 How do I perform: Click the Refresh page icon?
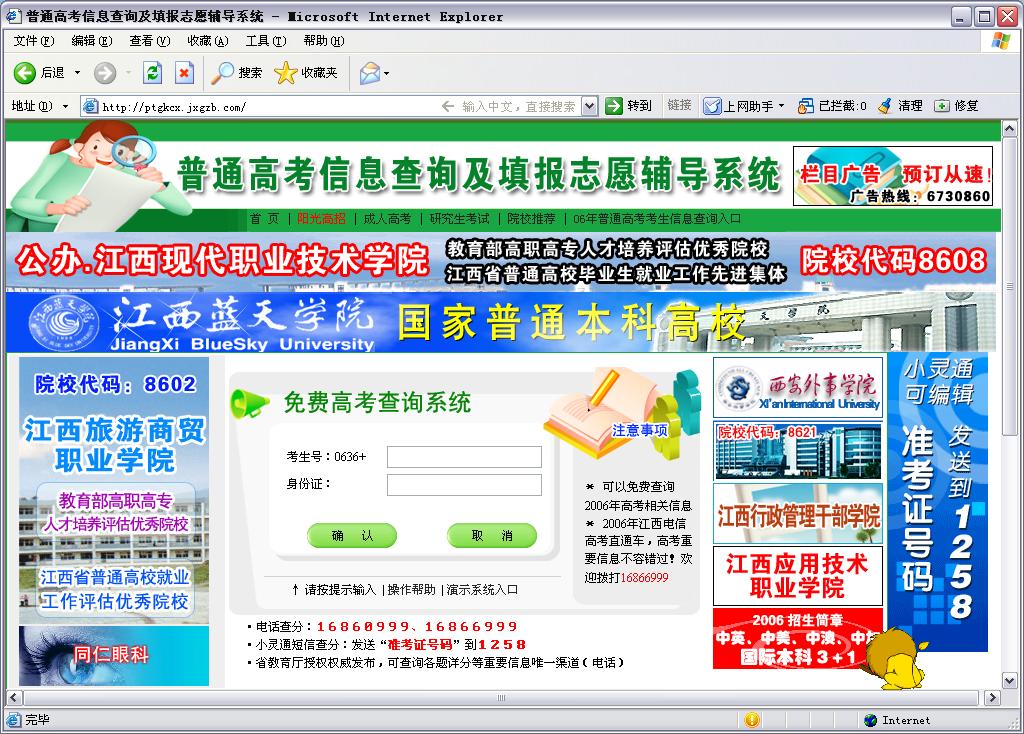153,73
